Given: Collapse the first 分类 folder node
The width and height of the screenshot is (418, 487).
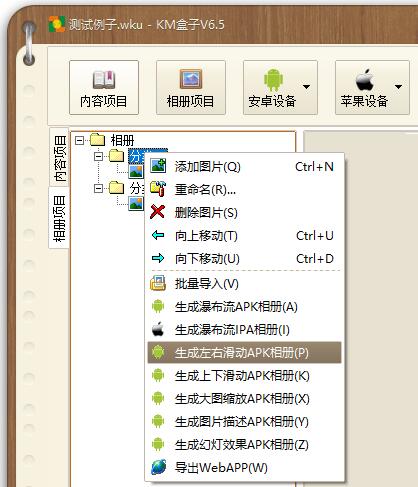Looking at the screenshot, I should [x=98, y=156].
